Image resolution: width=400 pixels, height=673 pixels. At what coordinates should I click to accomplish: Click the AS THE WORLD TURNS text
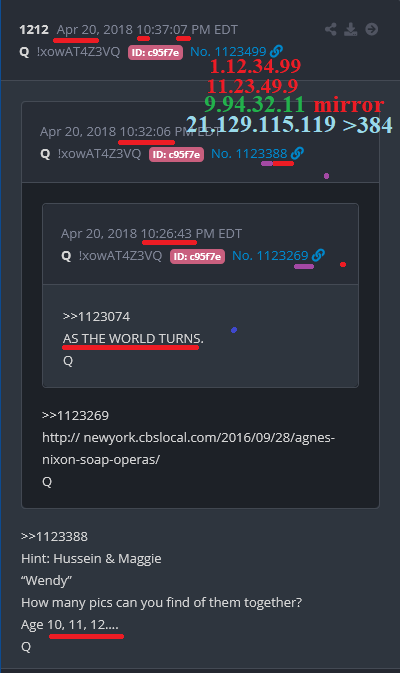point(133,339)
